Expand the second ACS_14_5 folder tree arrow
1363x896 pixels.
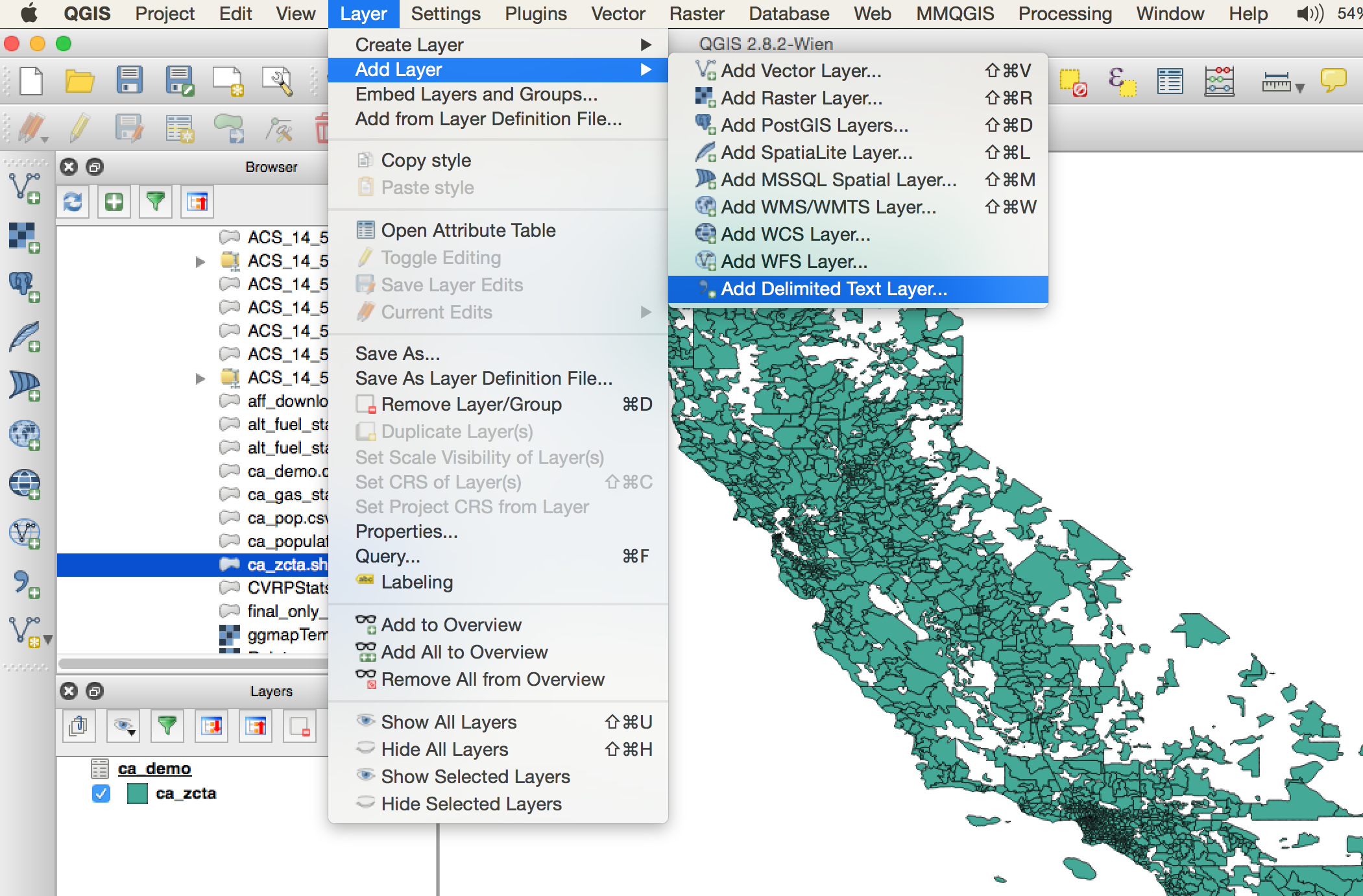tap(200, 378)
